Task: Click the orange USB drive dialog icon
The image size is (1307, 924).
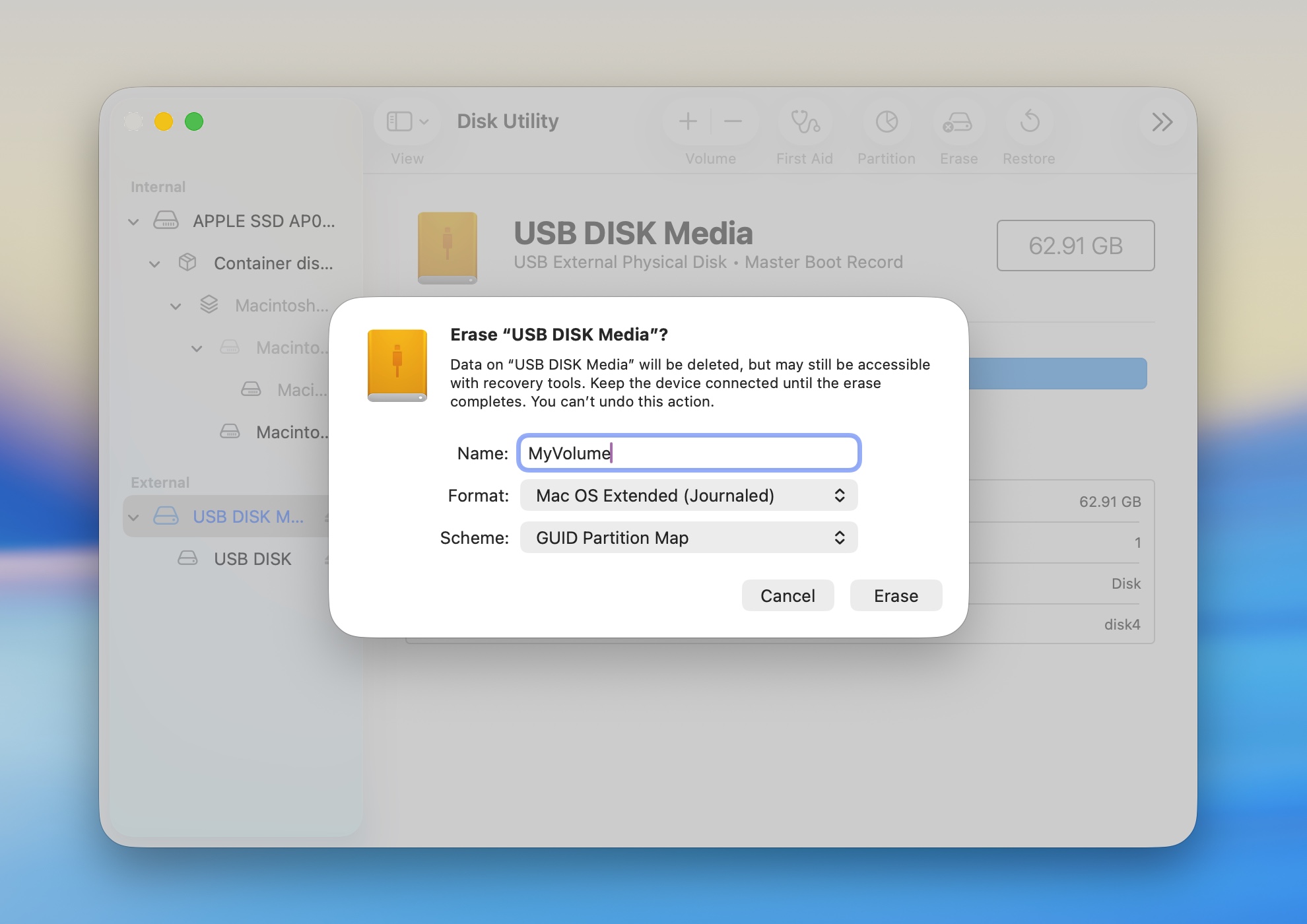Action: point(397,366)
